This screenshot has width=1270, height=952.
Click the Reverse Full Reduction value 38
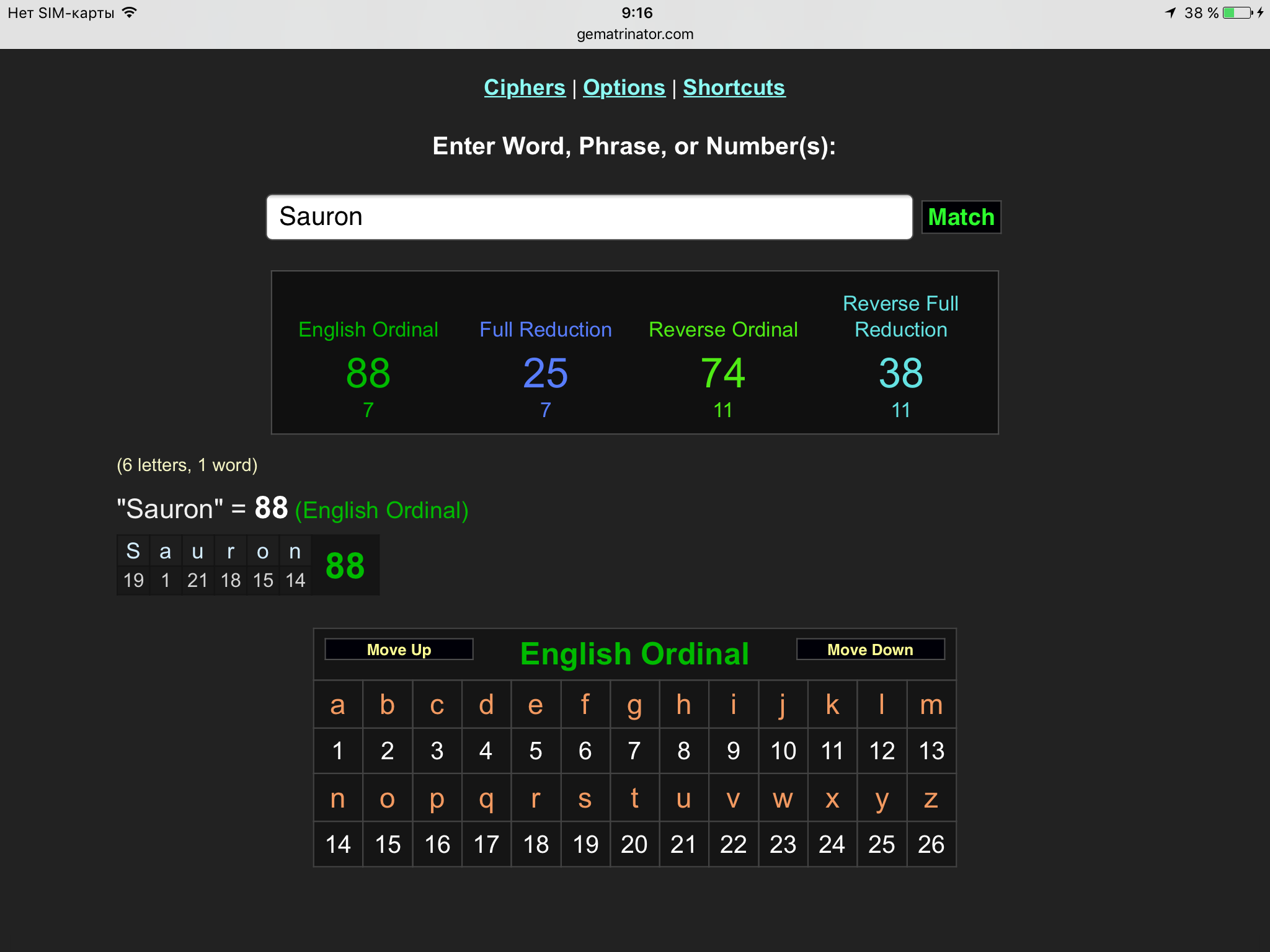tap(900, 373)
